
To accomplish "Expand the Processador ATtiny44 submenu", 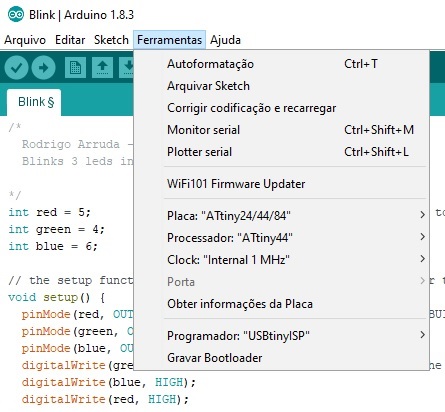I will click(296, 238).
